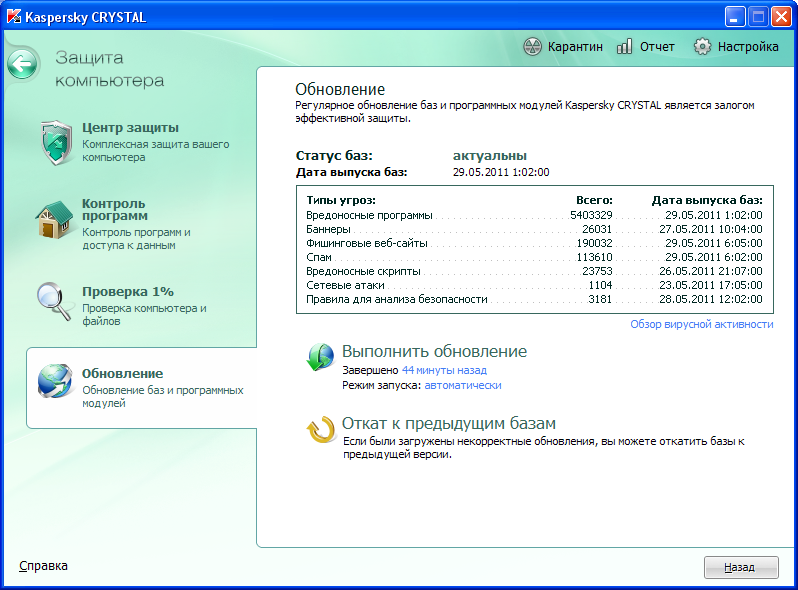Click the green back arrow icon
This screenshot has height=590, width=798.
pos(22,64)
